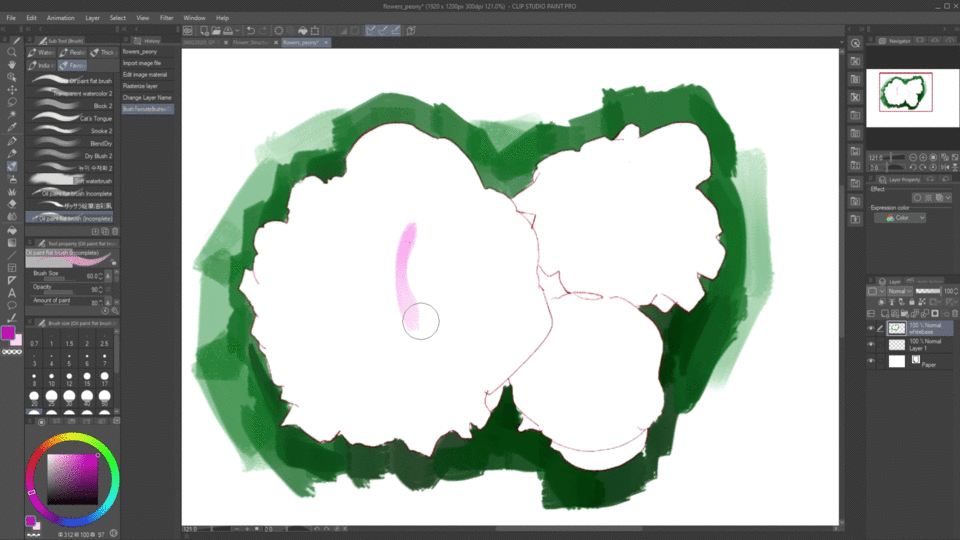Select the Eyedropper tool
This screenshot has width=960, height=540.
pyautogui.click(x=12, y=127)
